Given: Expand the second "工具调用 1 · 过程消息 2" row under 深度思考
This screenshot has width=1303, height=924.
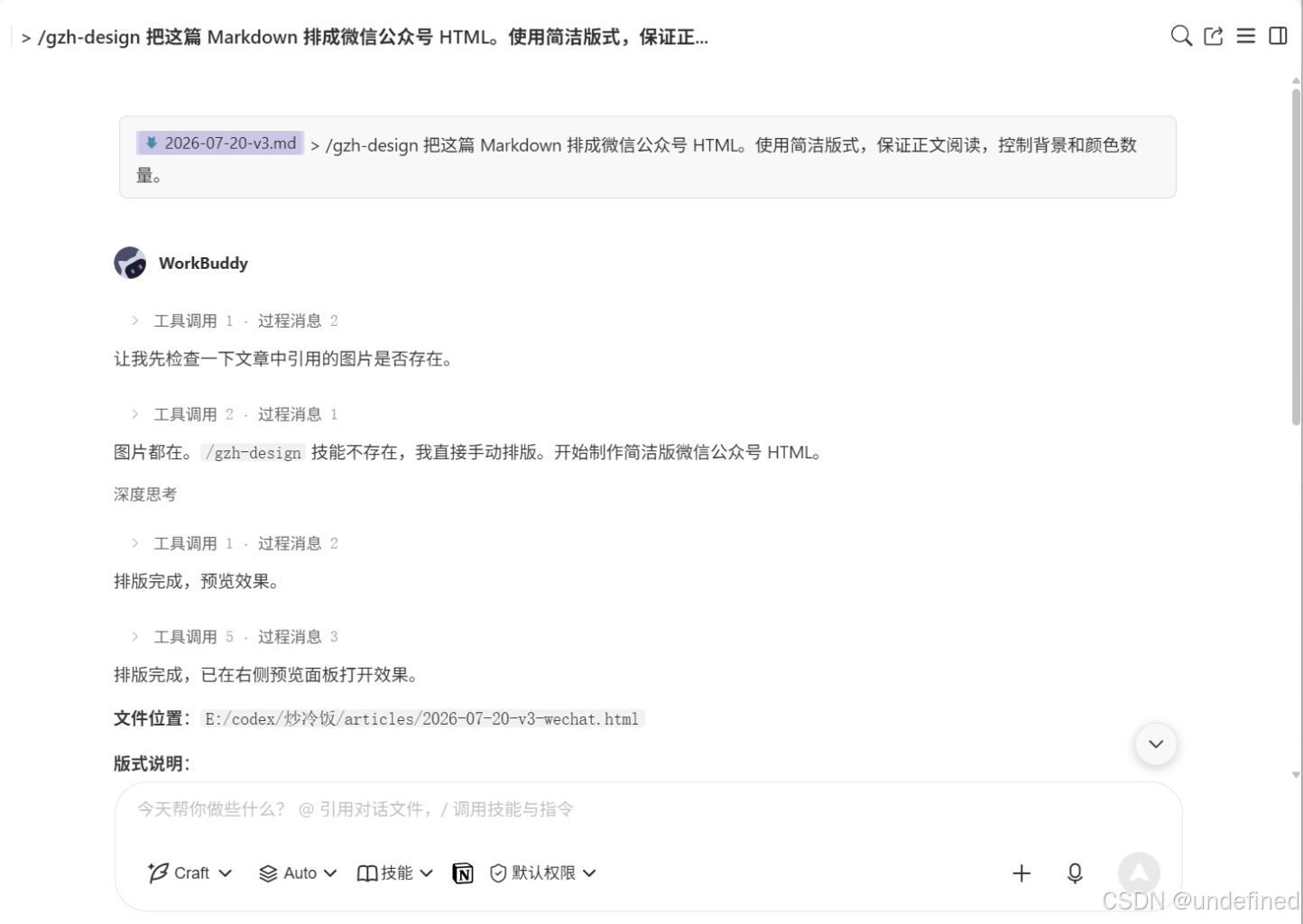Looking at the screenshot, I should point(235,543).
